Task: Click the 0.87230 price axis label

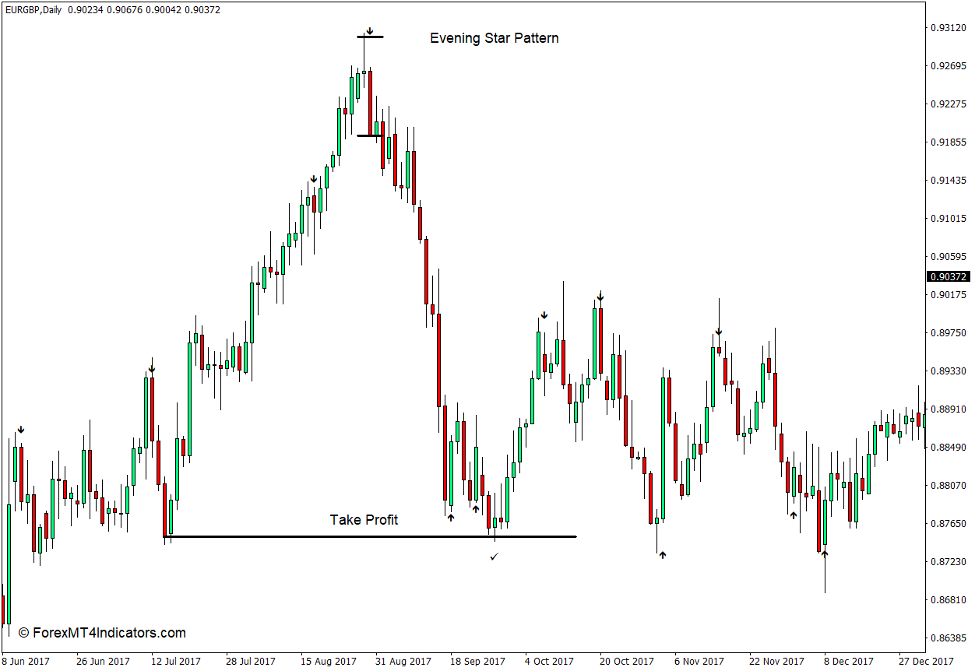Action: tap(948, 561)
